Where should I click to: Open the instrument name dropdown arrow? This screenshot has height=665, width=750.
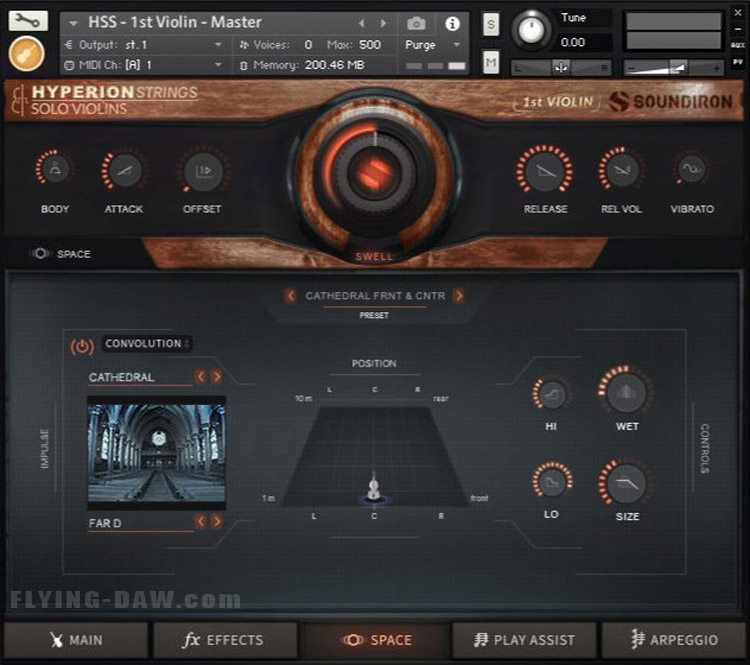(73, 23)
